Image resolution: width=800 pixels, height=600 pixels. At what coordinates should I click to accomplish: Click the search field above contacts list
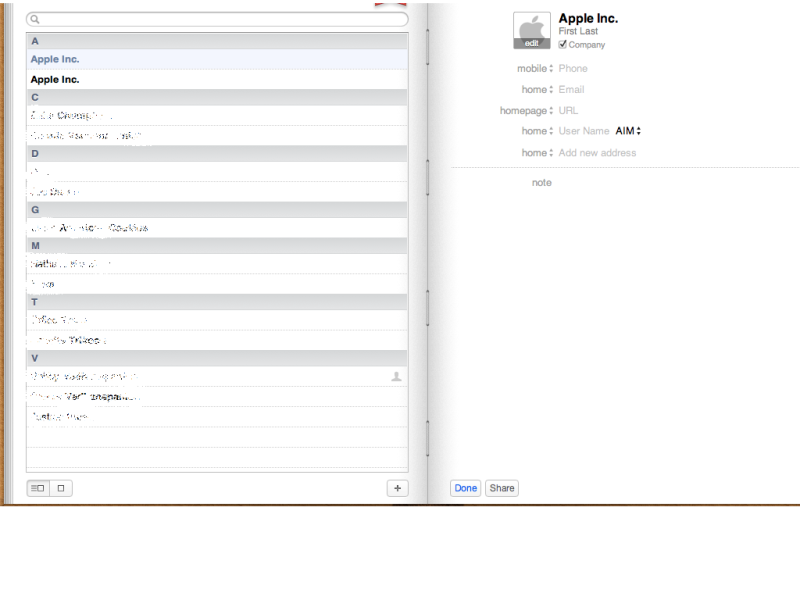click(217, 19)
